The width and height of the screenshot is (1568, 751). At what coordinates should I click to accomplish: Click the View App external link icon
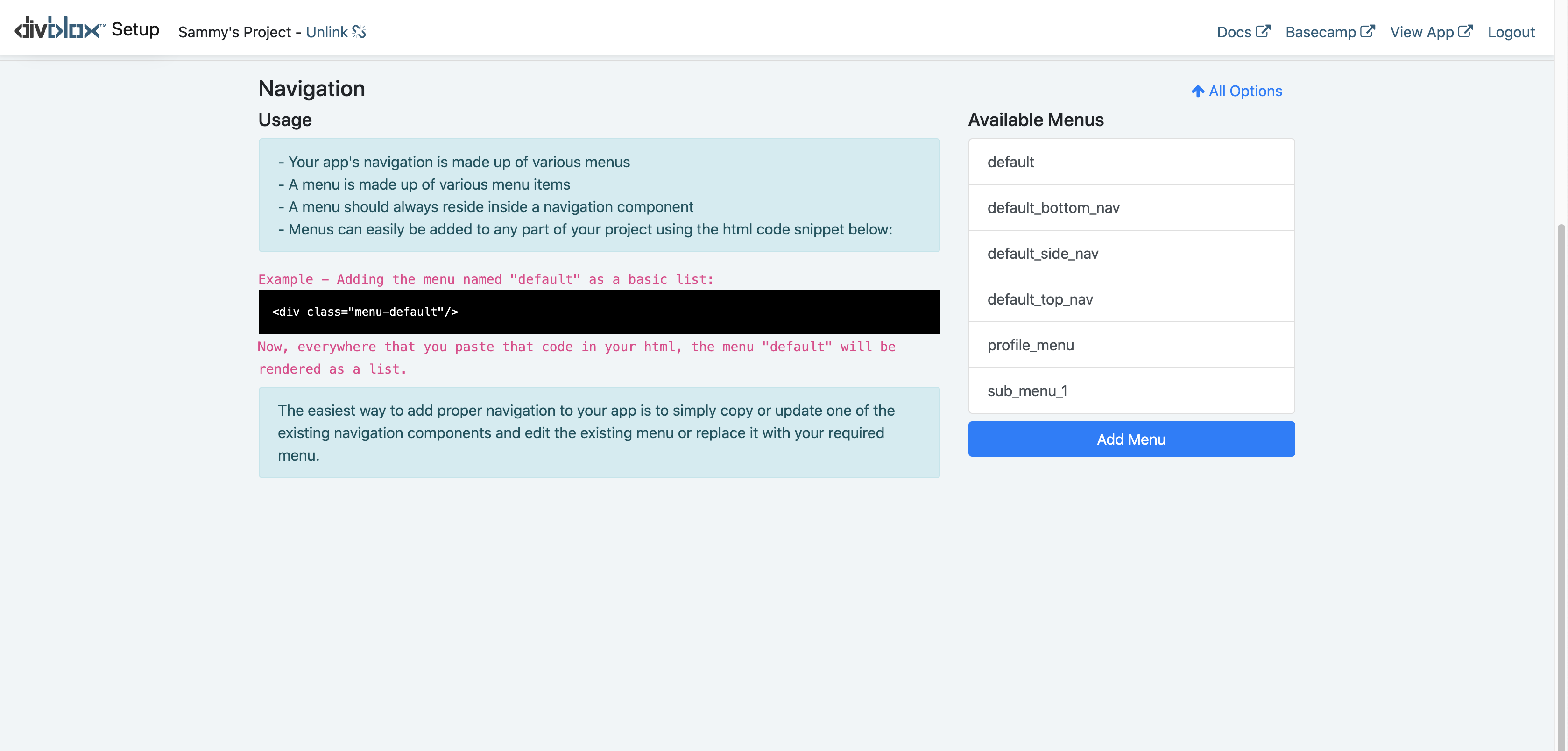click(1466, 31)
